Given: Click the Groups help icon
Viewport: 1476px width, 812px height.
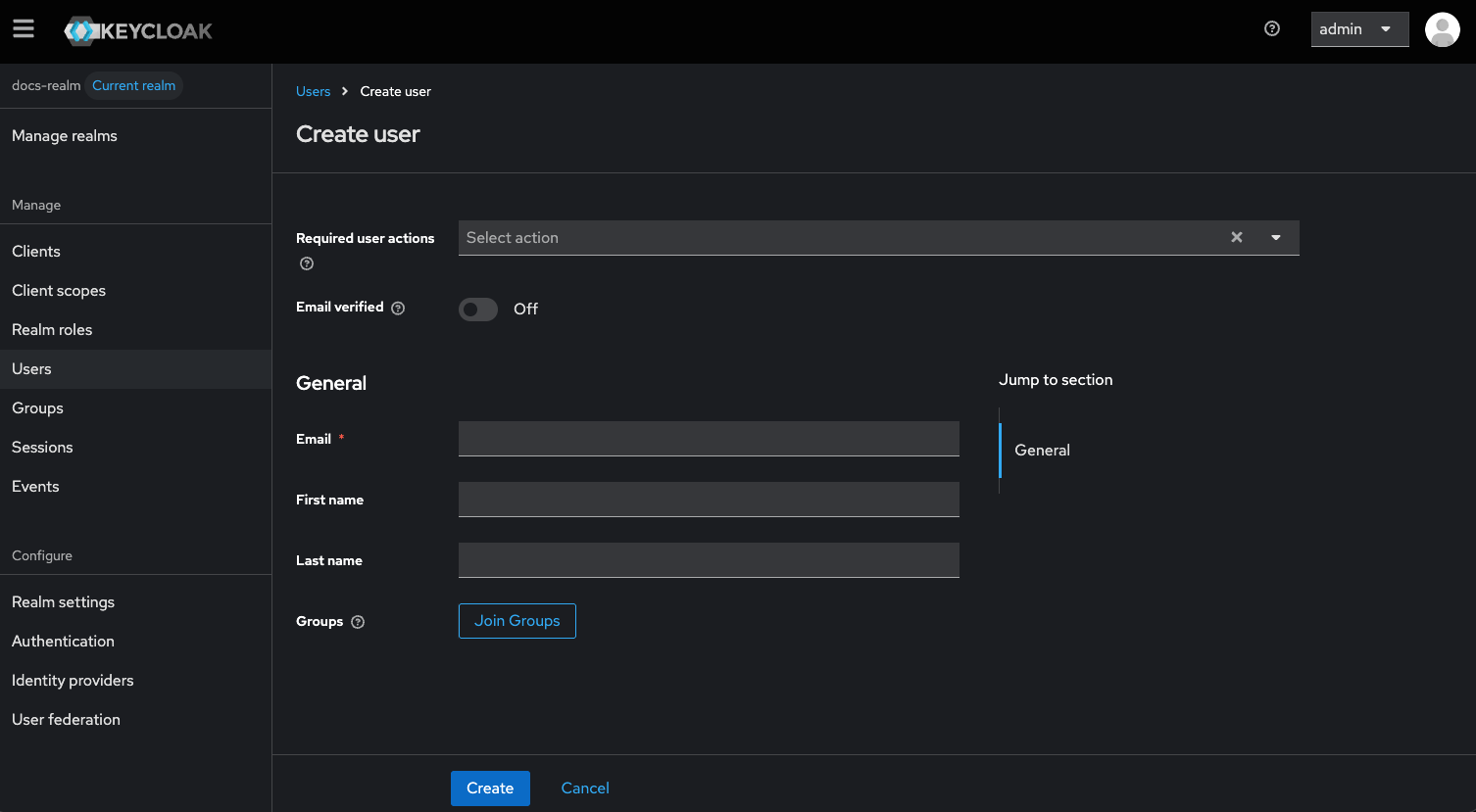Looking at the screenshot, I should (x=358, y=622).
